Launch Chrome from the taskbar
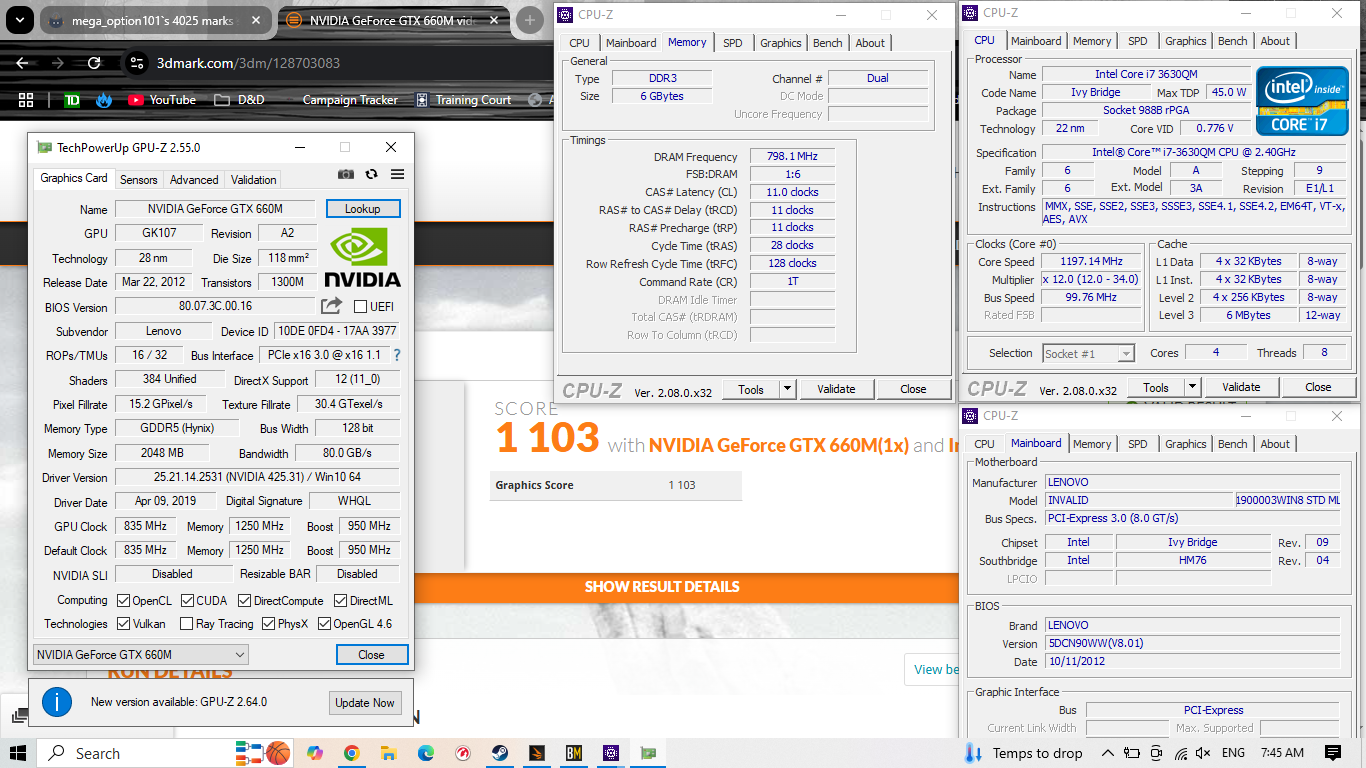Image resolution: width=1366 pixels, height=768 pixels. coord(351,753)
